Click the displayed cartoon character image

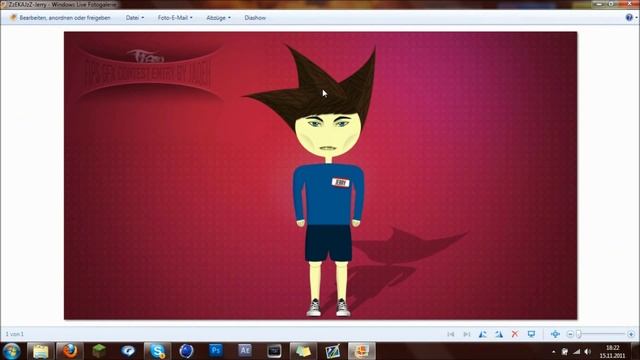[x=320, y=176]
